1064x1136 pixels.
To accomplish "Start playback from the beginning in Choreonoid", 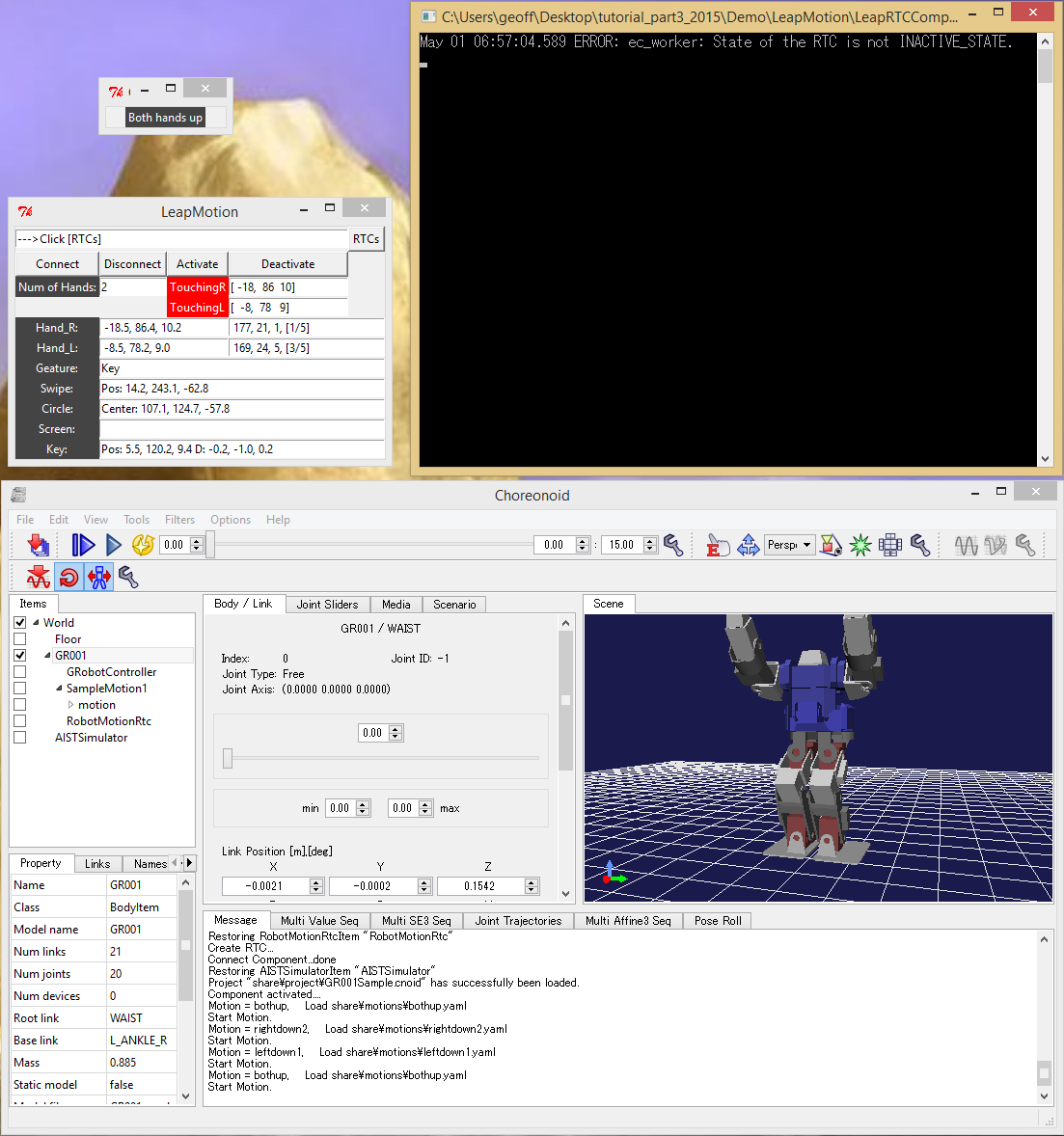I will pyautogui.click(x=83, y=545).
